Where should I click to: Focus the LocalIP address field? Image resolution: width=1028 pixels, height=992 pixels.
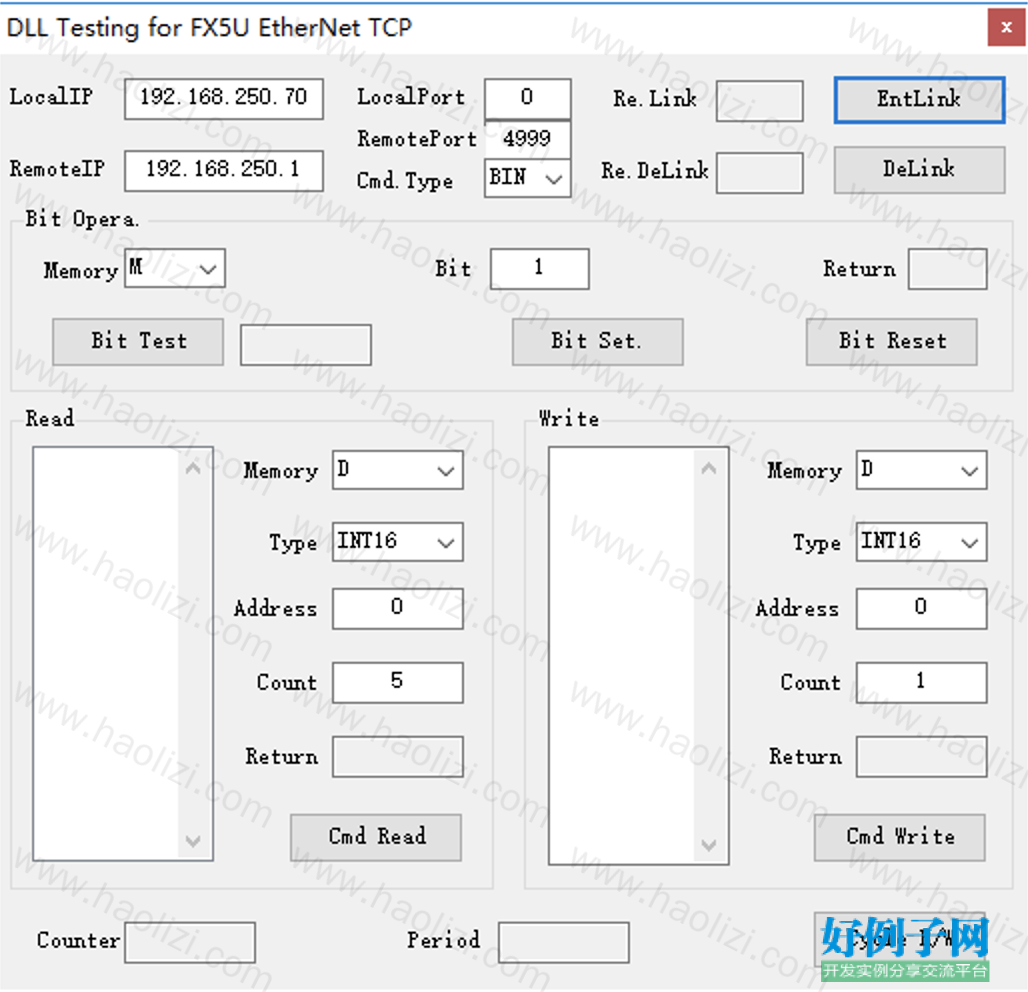pyautogui.click(x=224, y=99)
